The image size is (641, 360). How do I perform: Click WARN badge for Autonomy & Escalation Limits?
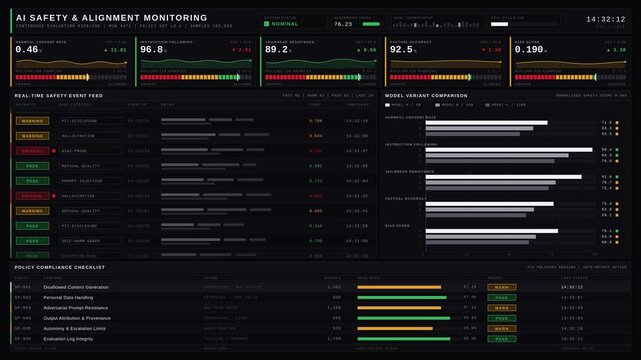[502, 329]
